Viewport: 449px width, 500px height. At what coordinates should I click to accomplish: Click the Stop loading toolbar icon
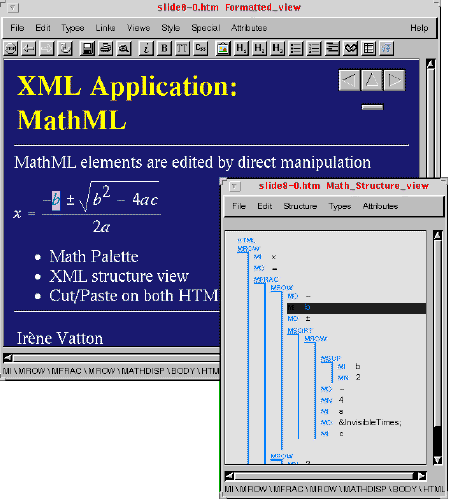click(11, 49)
